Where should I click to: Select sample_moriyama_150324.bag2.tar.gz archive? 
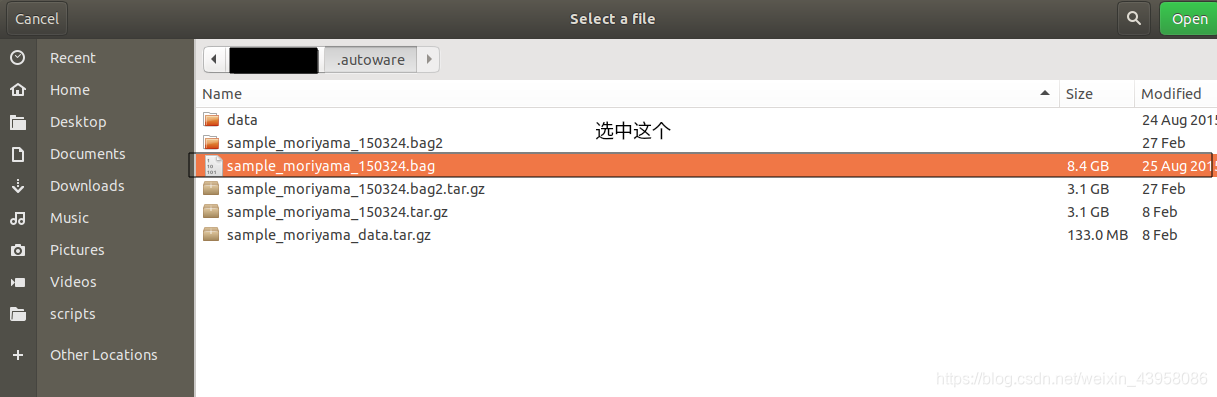pos(706,189)
